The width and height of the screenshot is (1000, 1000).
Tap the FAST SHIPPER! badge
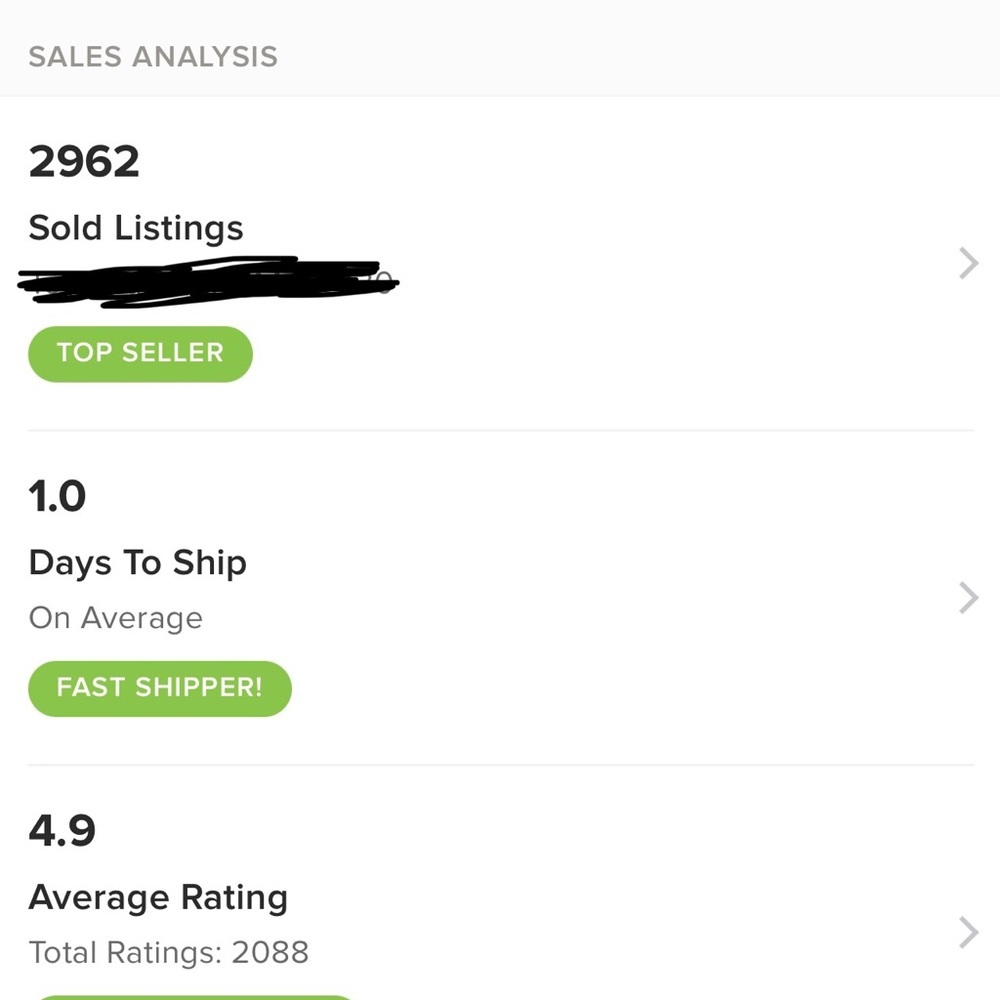(160, 688)
